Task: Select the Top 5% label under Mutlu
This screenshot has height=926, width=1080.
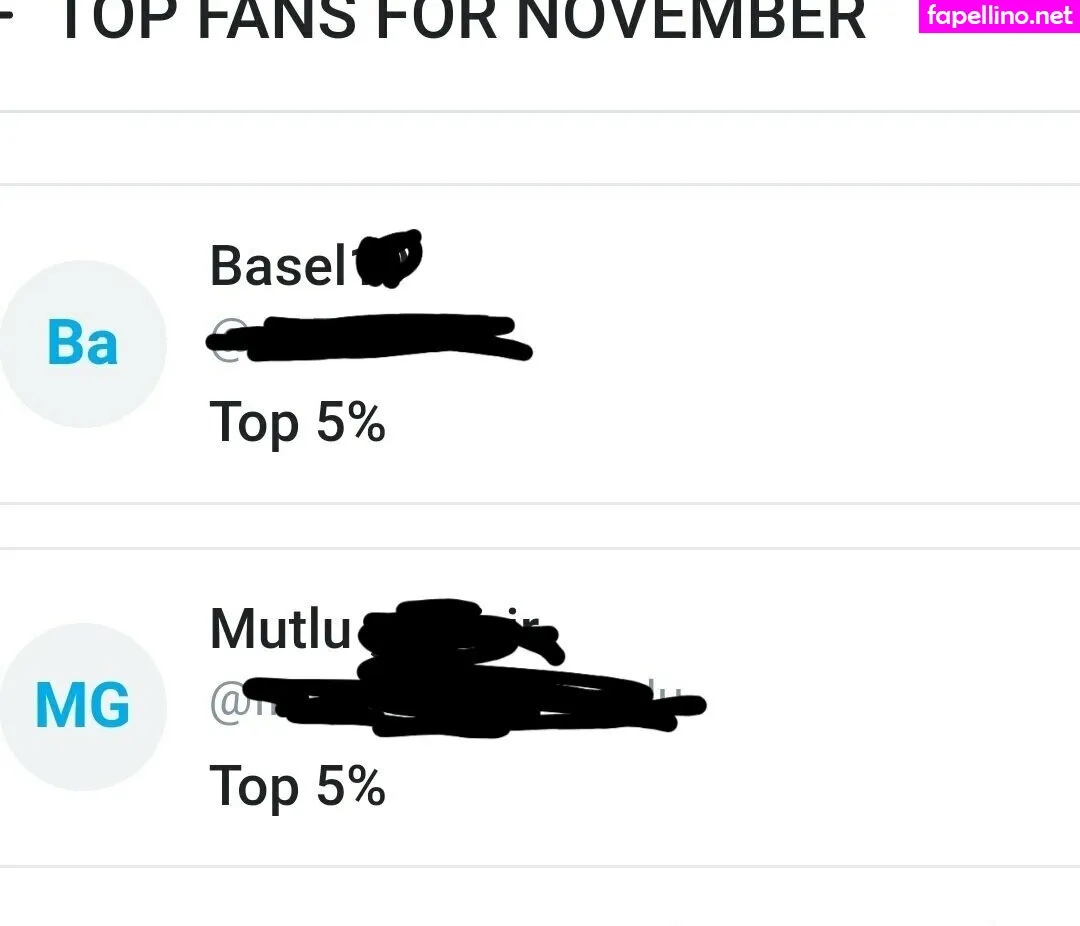Action: tap(297, 786)
